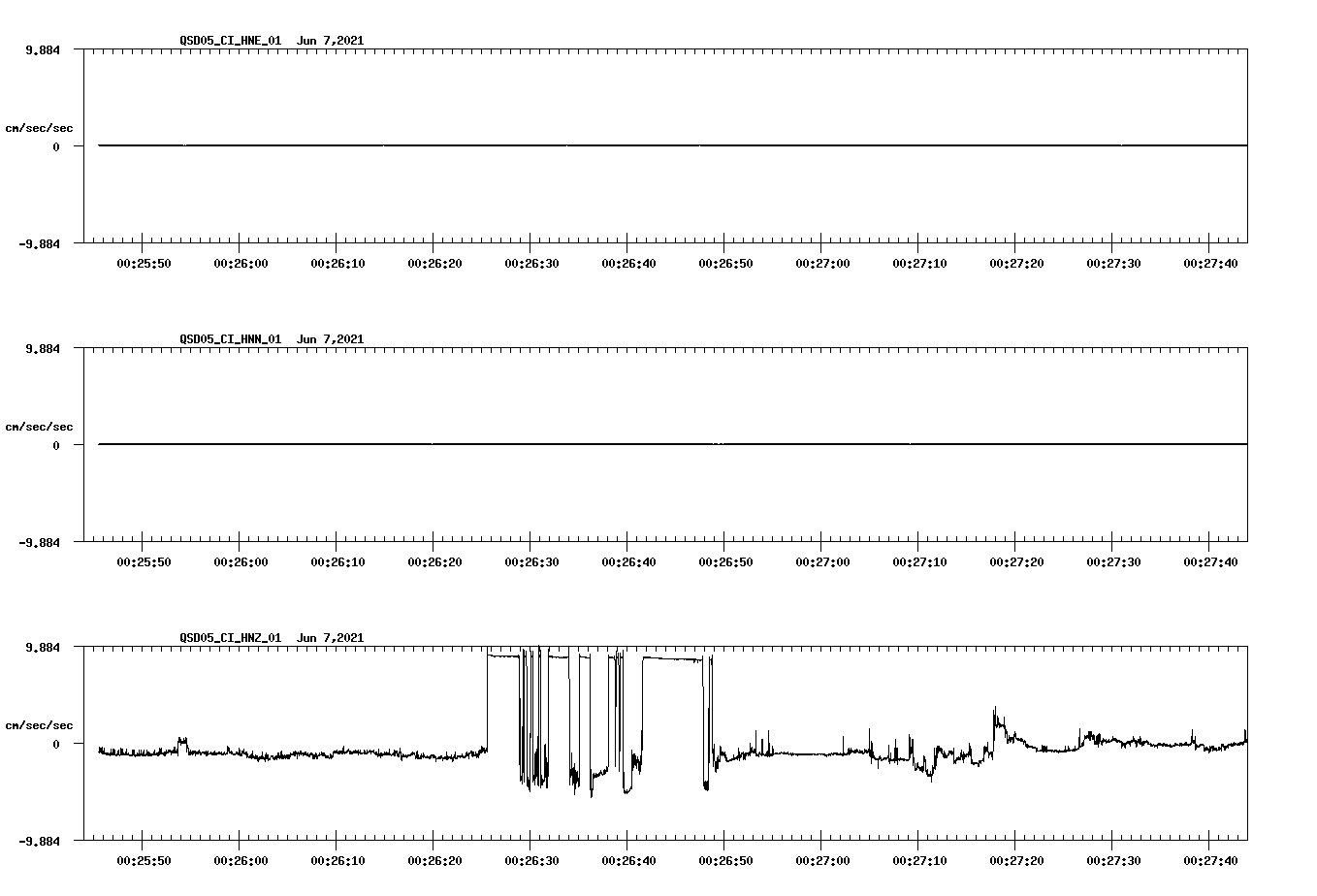The width and height of the screenshot is (1317, 896).
Task: Click the 00:26:20 time label on the HNZ axis
Action: click(x=434, y=860)
